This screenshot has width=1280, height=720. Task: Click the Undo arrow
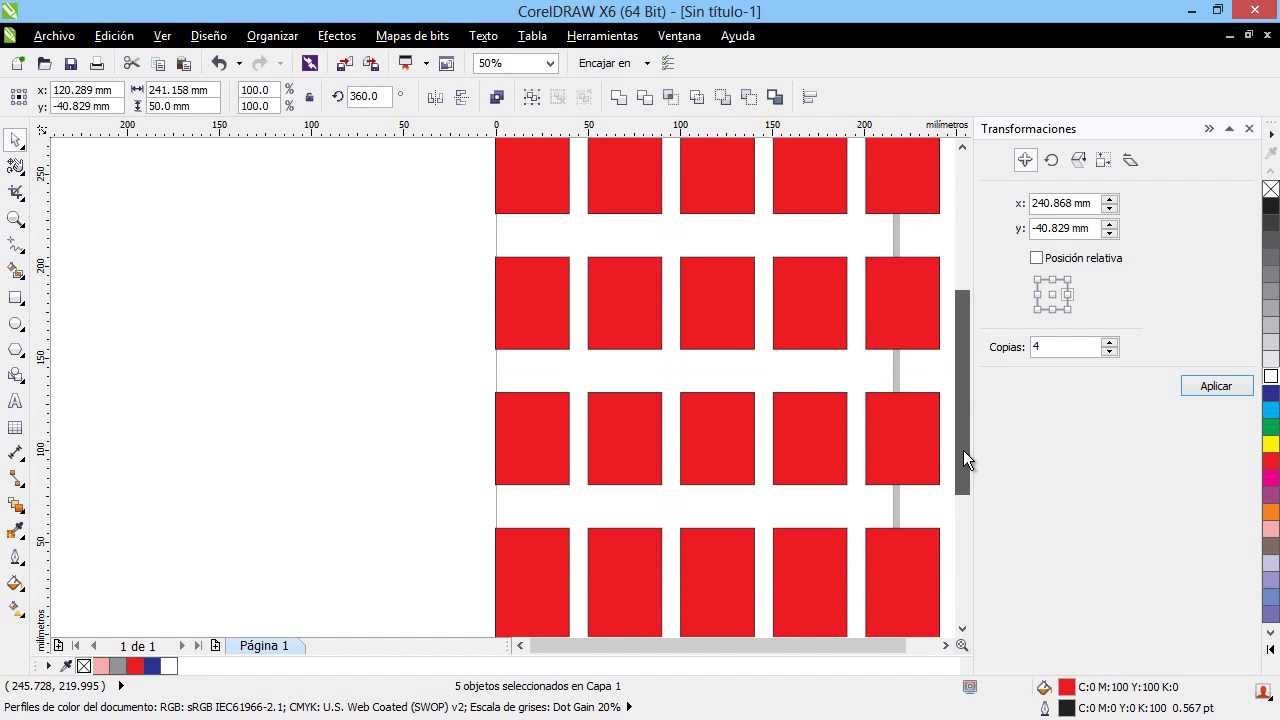point(219,63)
